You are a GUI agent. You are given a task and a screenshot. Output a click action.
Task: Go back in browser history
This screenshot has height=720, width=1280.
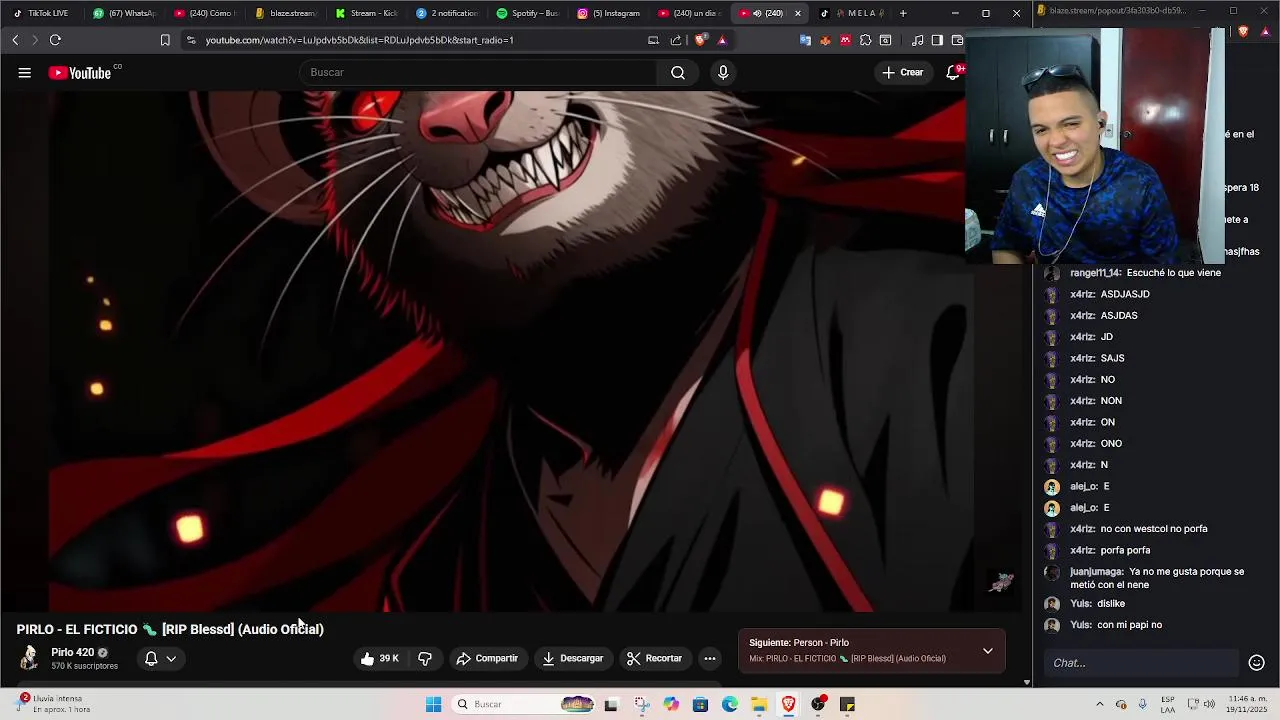click(x=15, y=40)
